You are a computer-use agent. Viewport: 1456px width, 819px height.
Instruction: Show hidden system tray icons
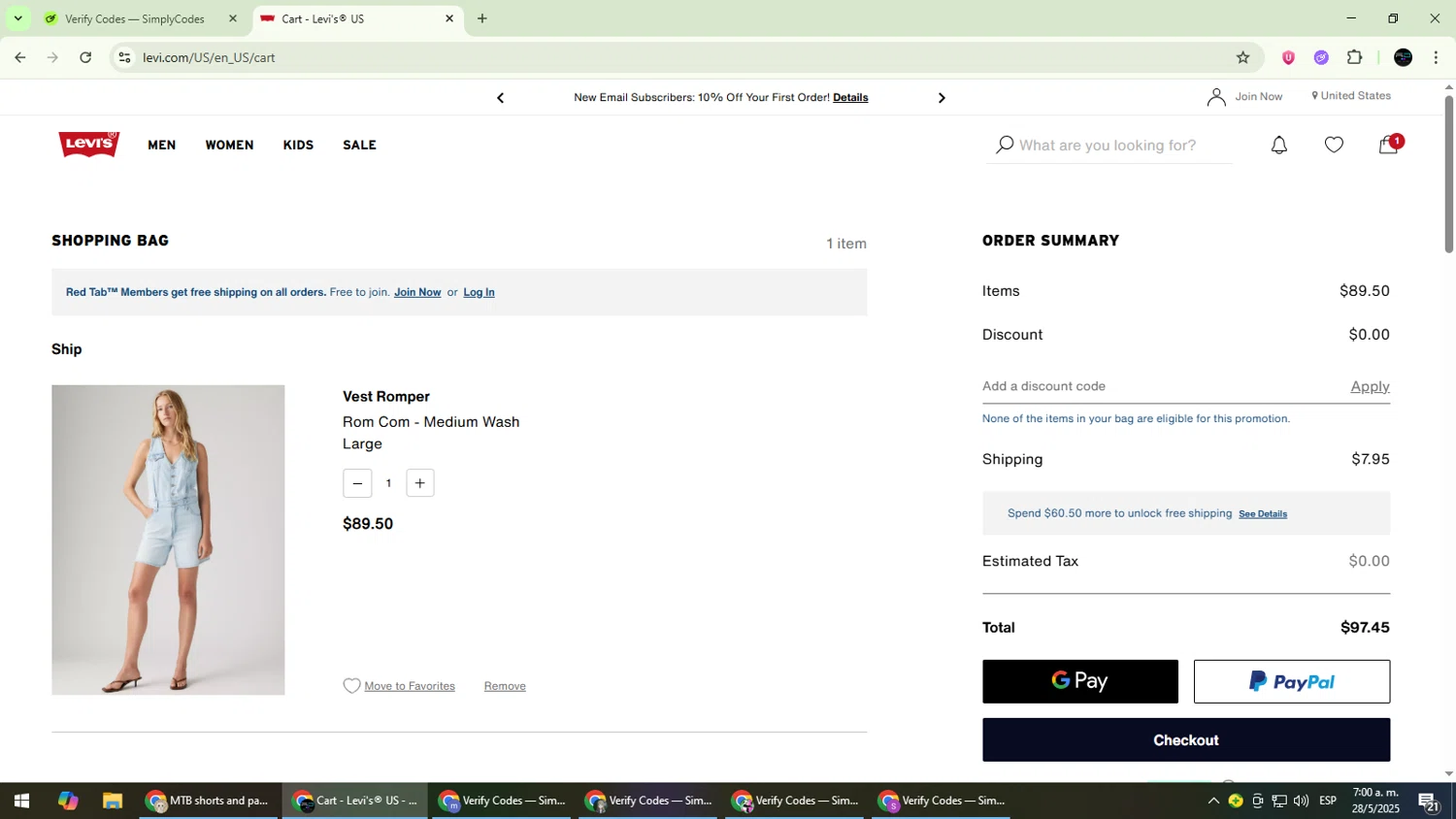pyautogui.click(x=1212, y=801)
